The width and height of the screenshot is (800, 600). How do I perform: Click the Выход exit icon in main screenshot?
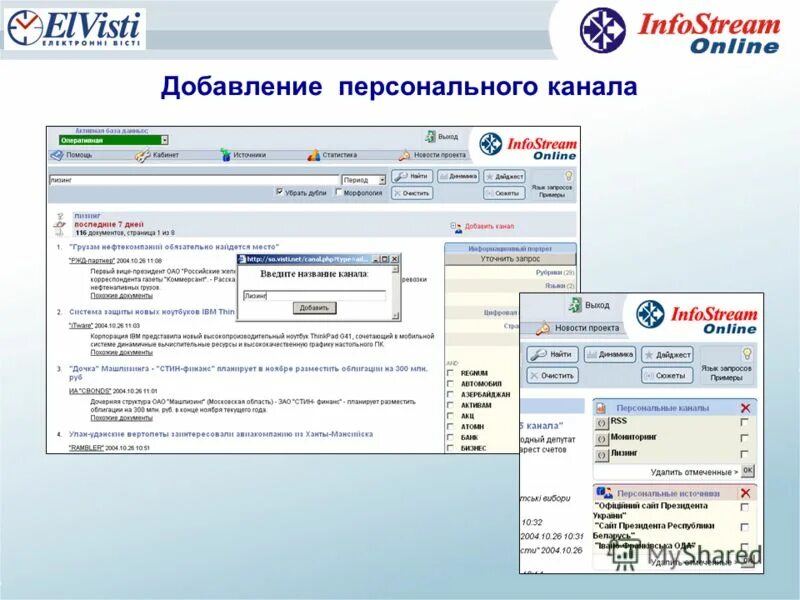click(430, 136)
